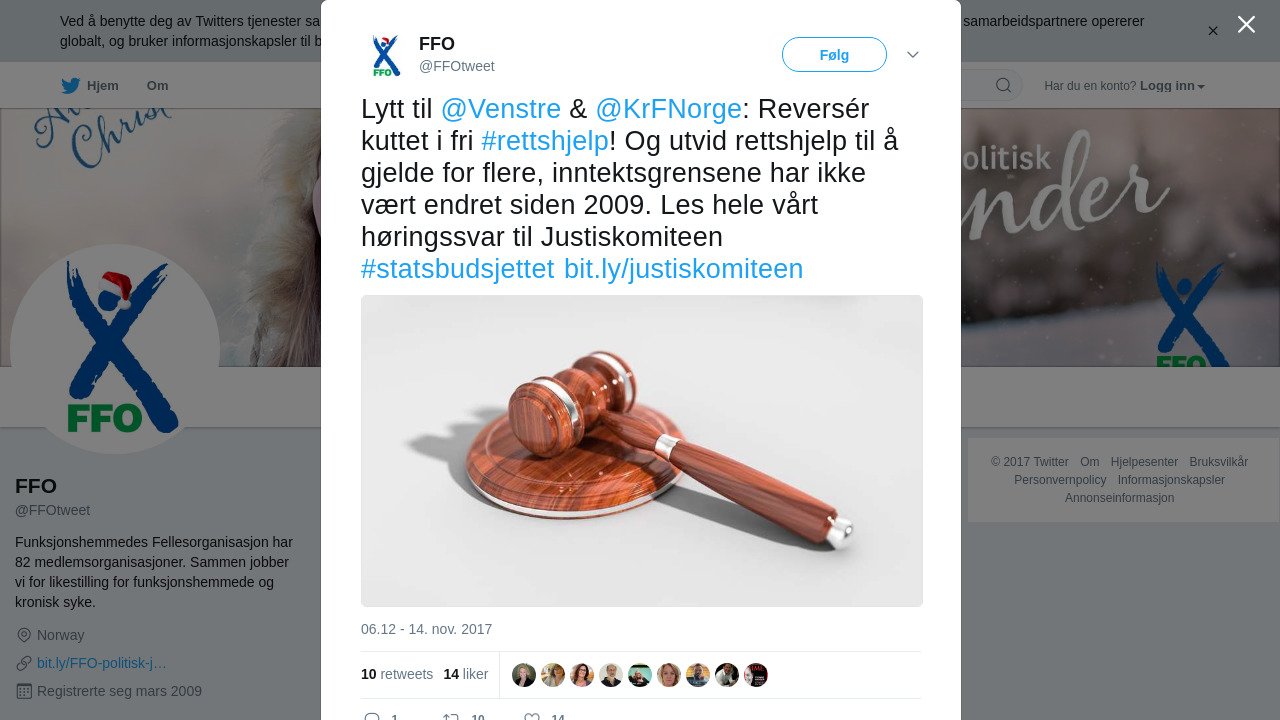Image resolution: width=1280 pixels, height=720 pixels.
Task: Open the FFO avatar in tweet header
Action: click(x=386, y=55)
